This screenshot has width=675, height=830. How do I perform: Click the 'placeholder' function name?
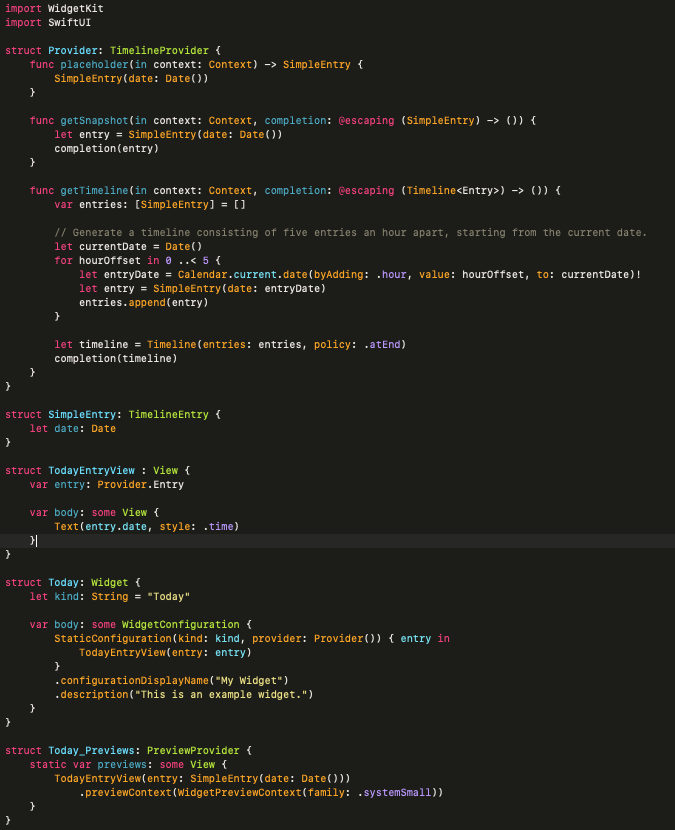[94, 65]
